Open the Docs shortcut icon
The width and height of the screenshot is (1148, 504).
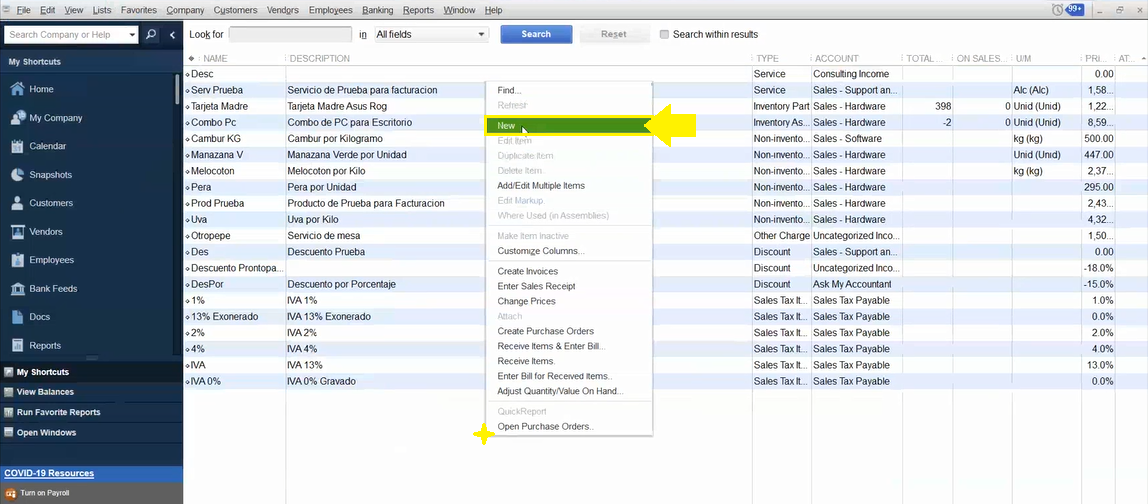(18, 316)
